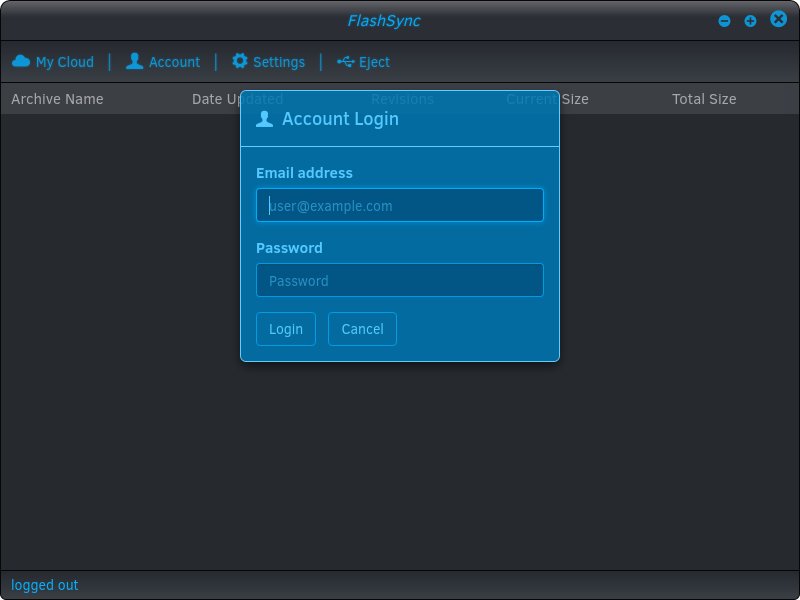Screen dimensions: 800x600
Task: Dismiss the dialog with Cancel
Action: (362, 328)
